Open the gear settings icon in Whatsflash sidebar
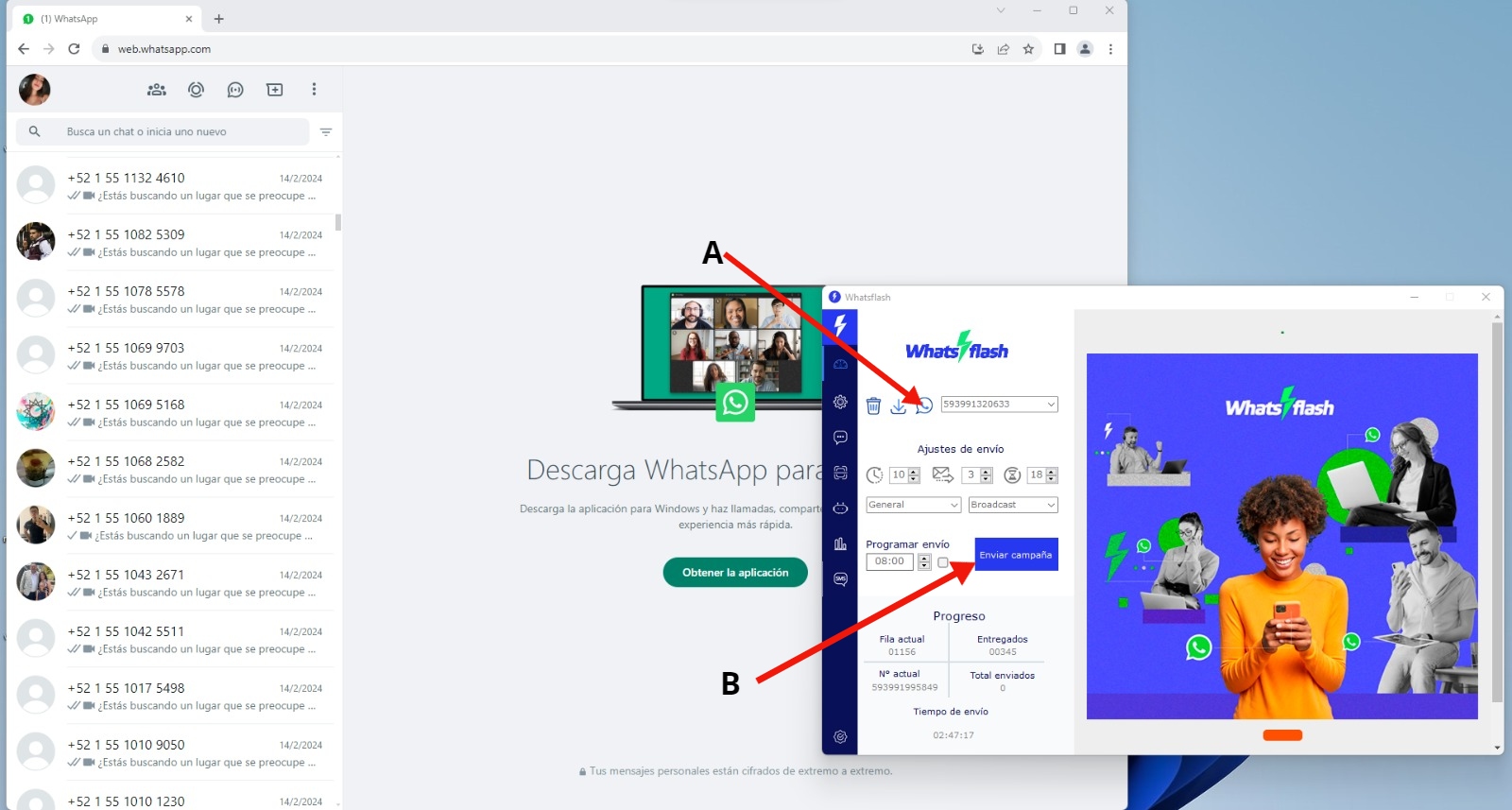The image size is (1512, 810). tap(840, 402)
